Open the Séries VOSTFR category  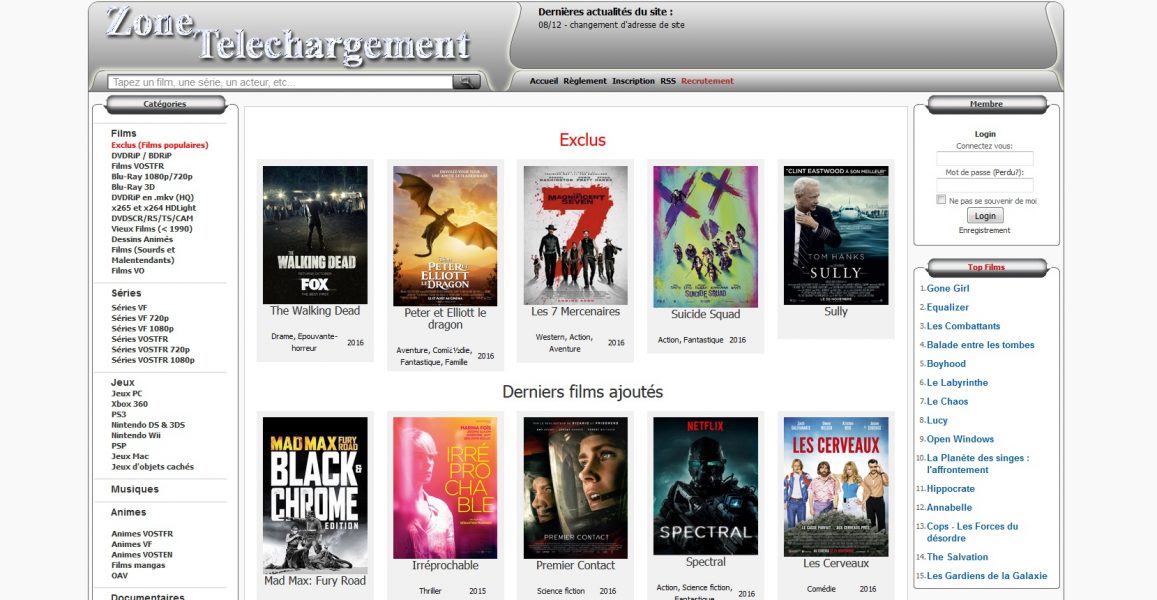pyautogui.click(x=139, y=339)
